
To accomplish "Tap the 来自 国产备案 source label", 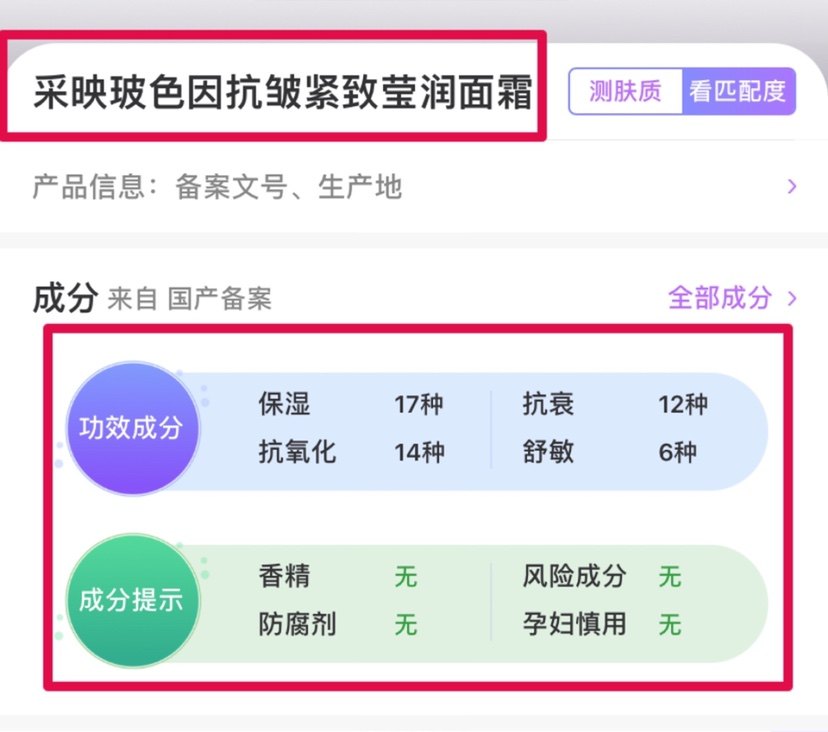I will (x=189, y=299).
